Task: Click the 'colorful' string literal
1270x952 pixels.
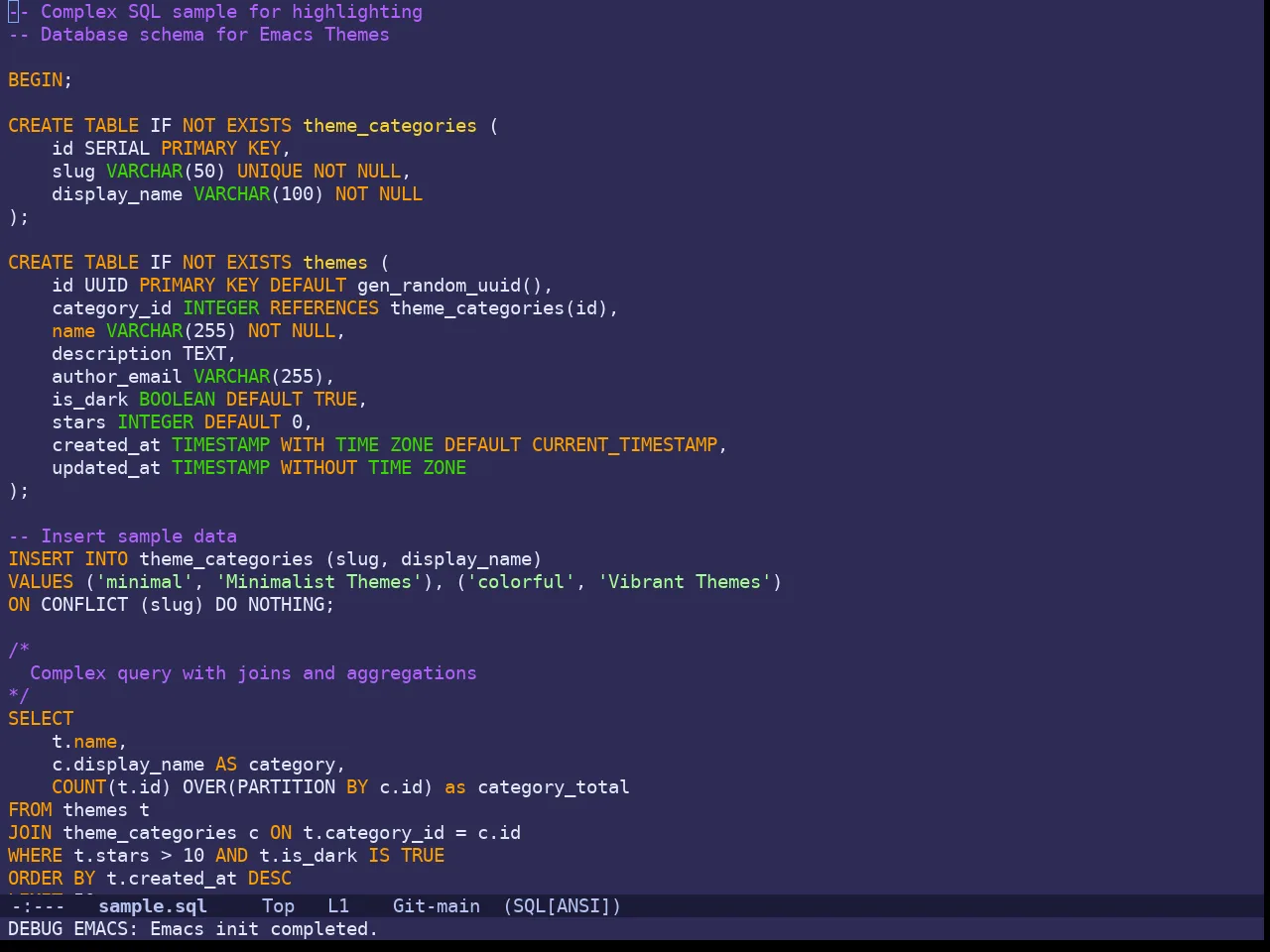Action: [521, 582]
